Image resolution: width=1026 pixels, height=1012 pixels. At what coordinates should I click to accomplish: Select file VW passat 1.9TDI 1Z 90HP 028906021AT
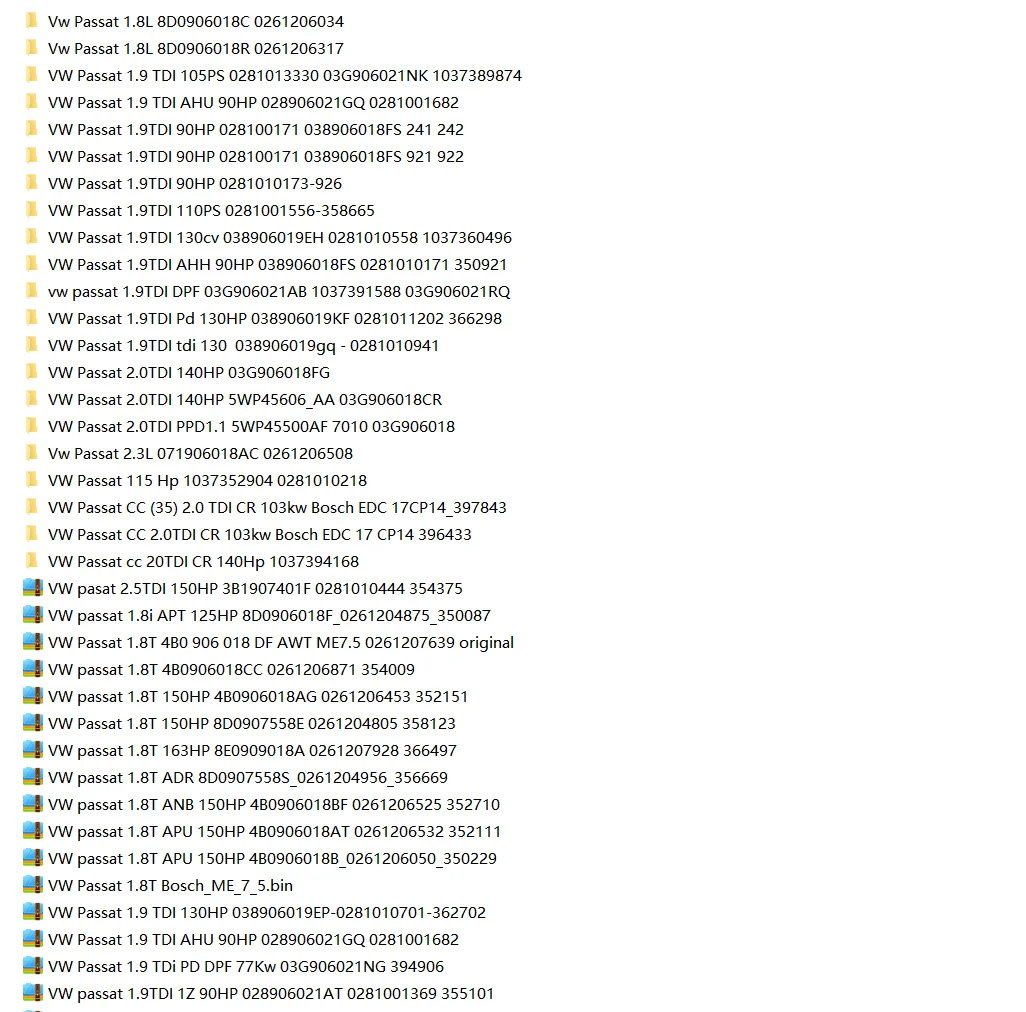coord(271,993)
